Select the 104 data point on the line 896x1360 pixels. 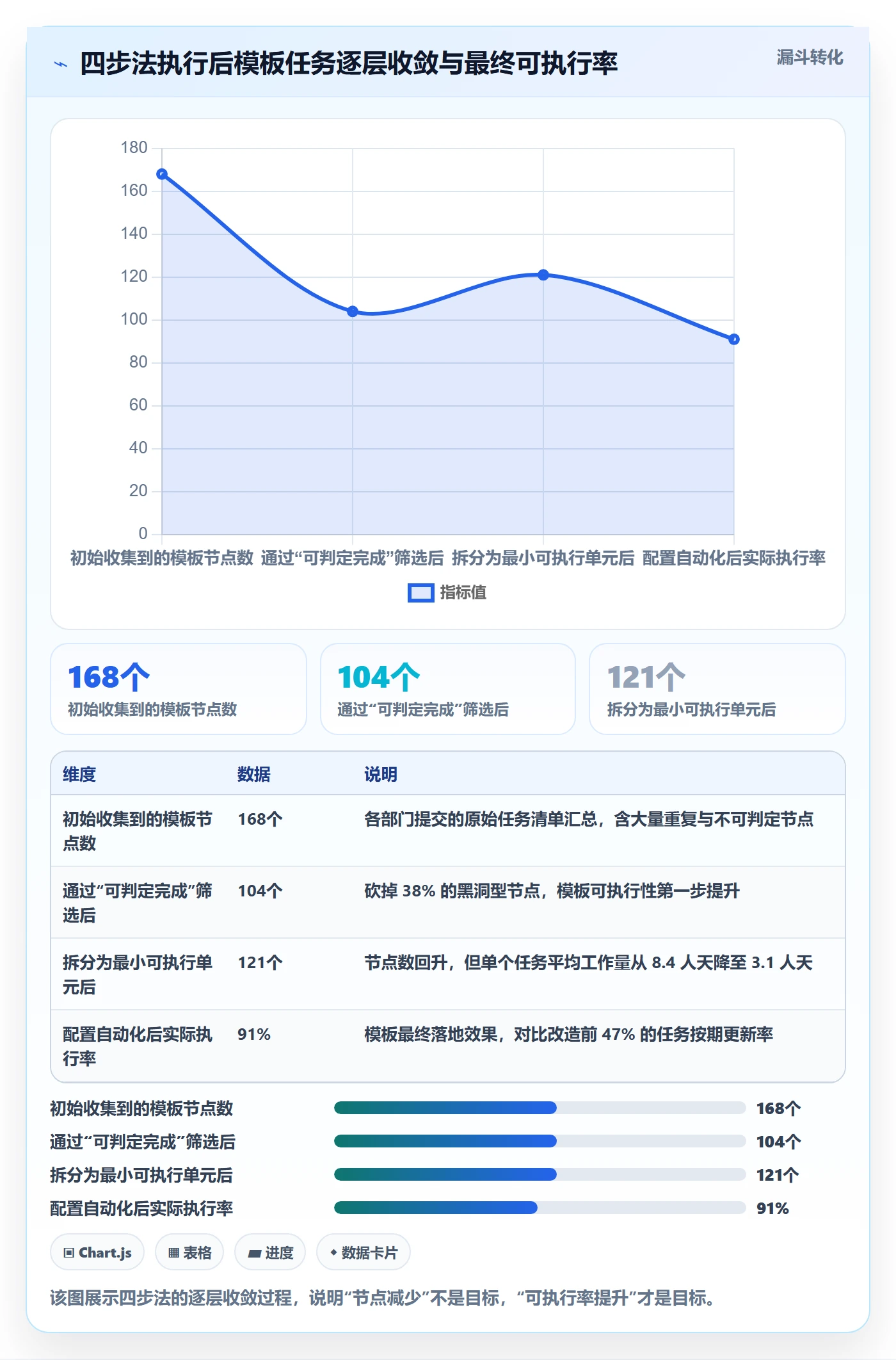pyautogui.click(x=353, y=311)
